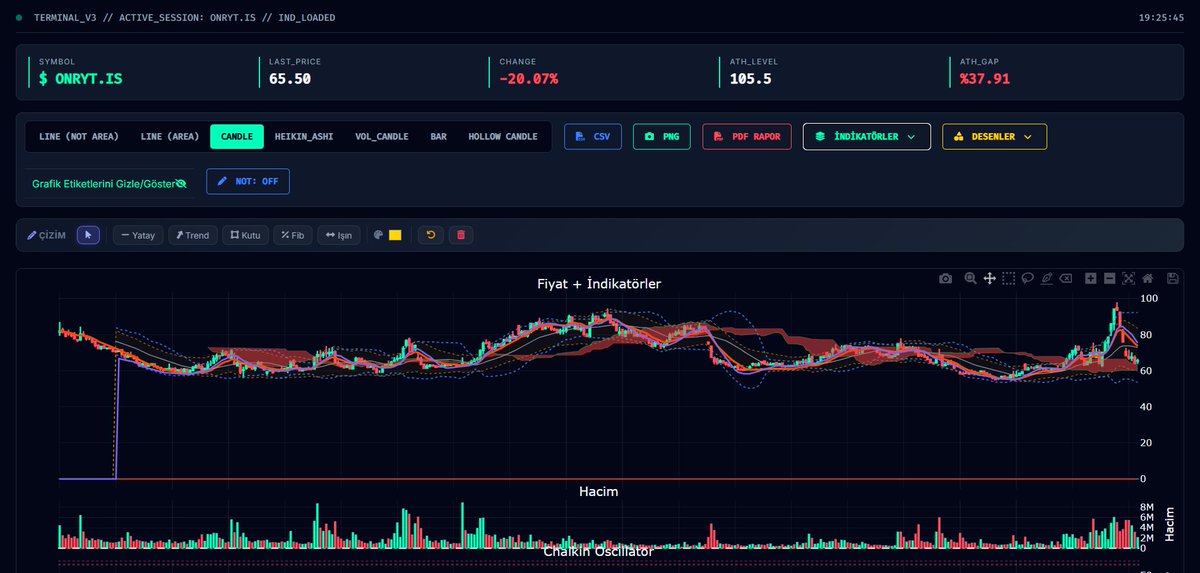Screen dimensions: 1200x573
Task: Switch chart type to HEIKIN_ASHI
Action: 304,136
